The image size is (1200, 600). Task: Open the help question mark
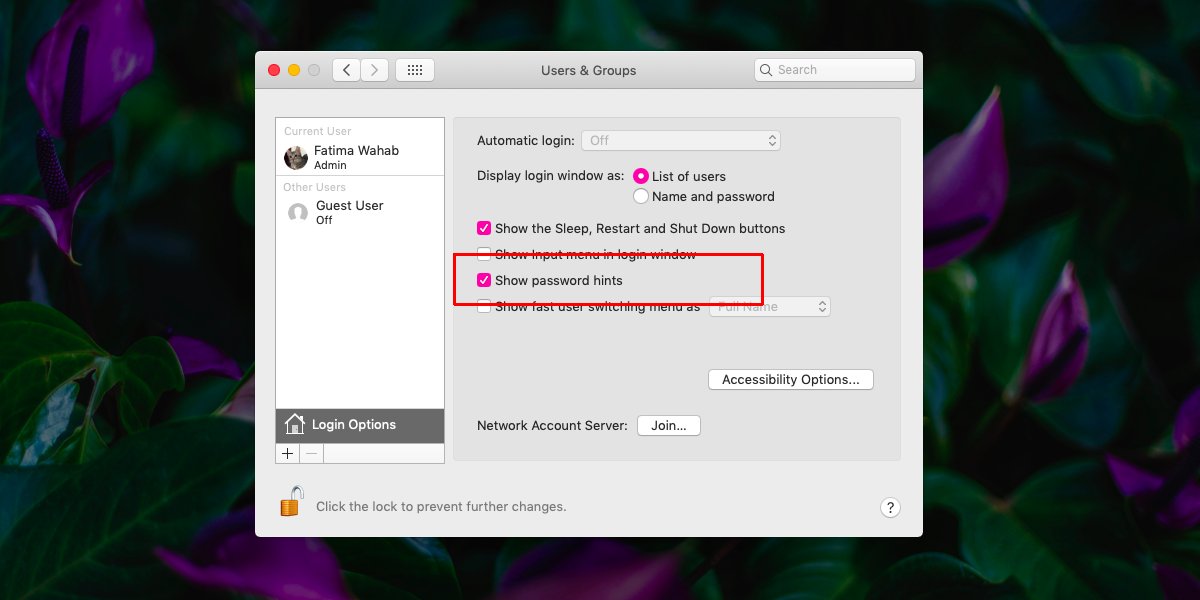(890, 507)
